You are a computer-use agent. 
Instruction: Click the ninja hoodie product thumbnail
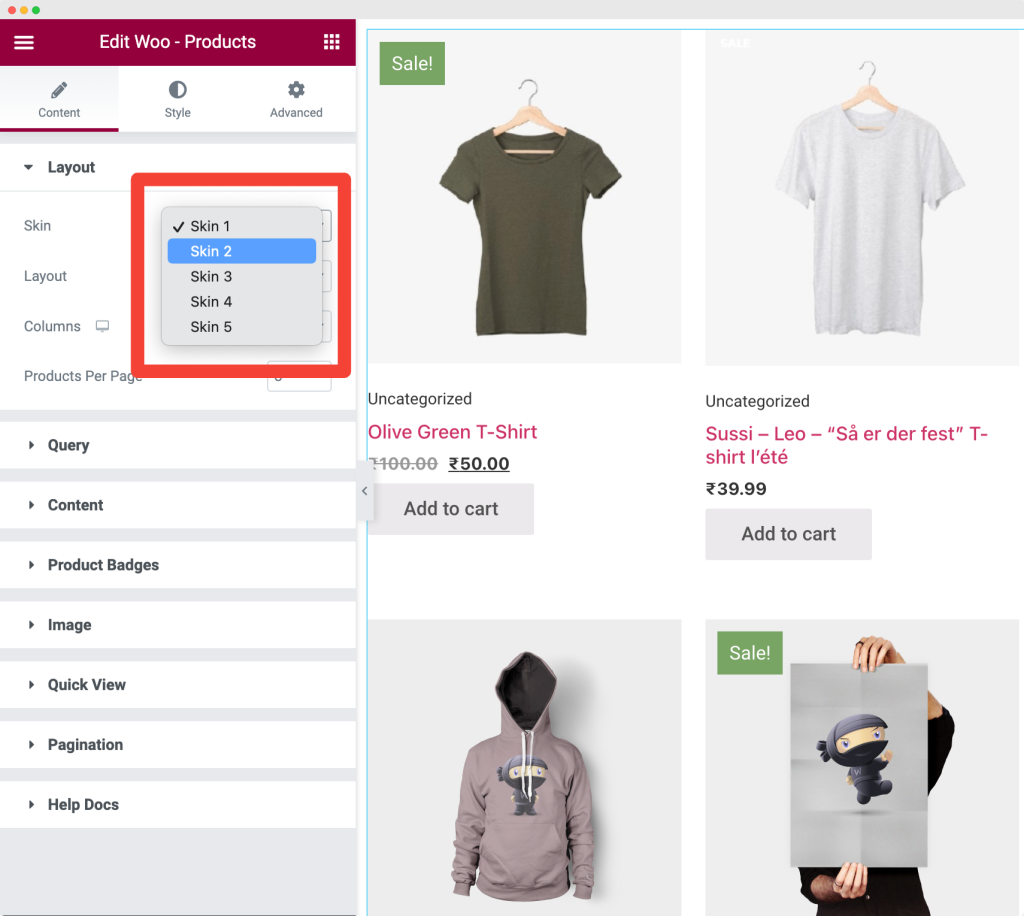[524, 768]
